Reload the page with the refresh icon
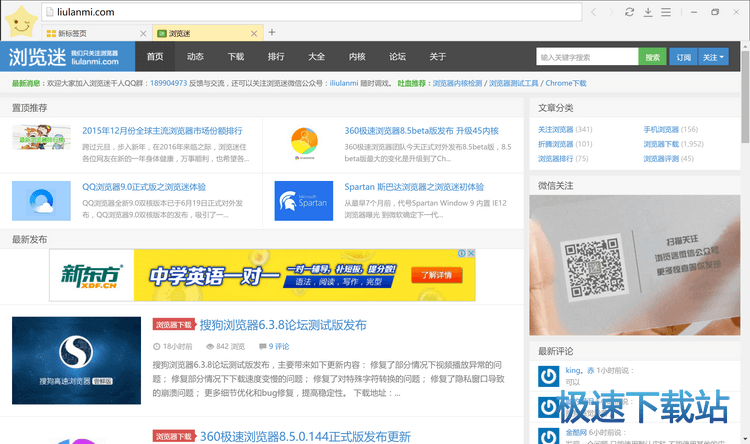 point(629,12)
